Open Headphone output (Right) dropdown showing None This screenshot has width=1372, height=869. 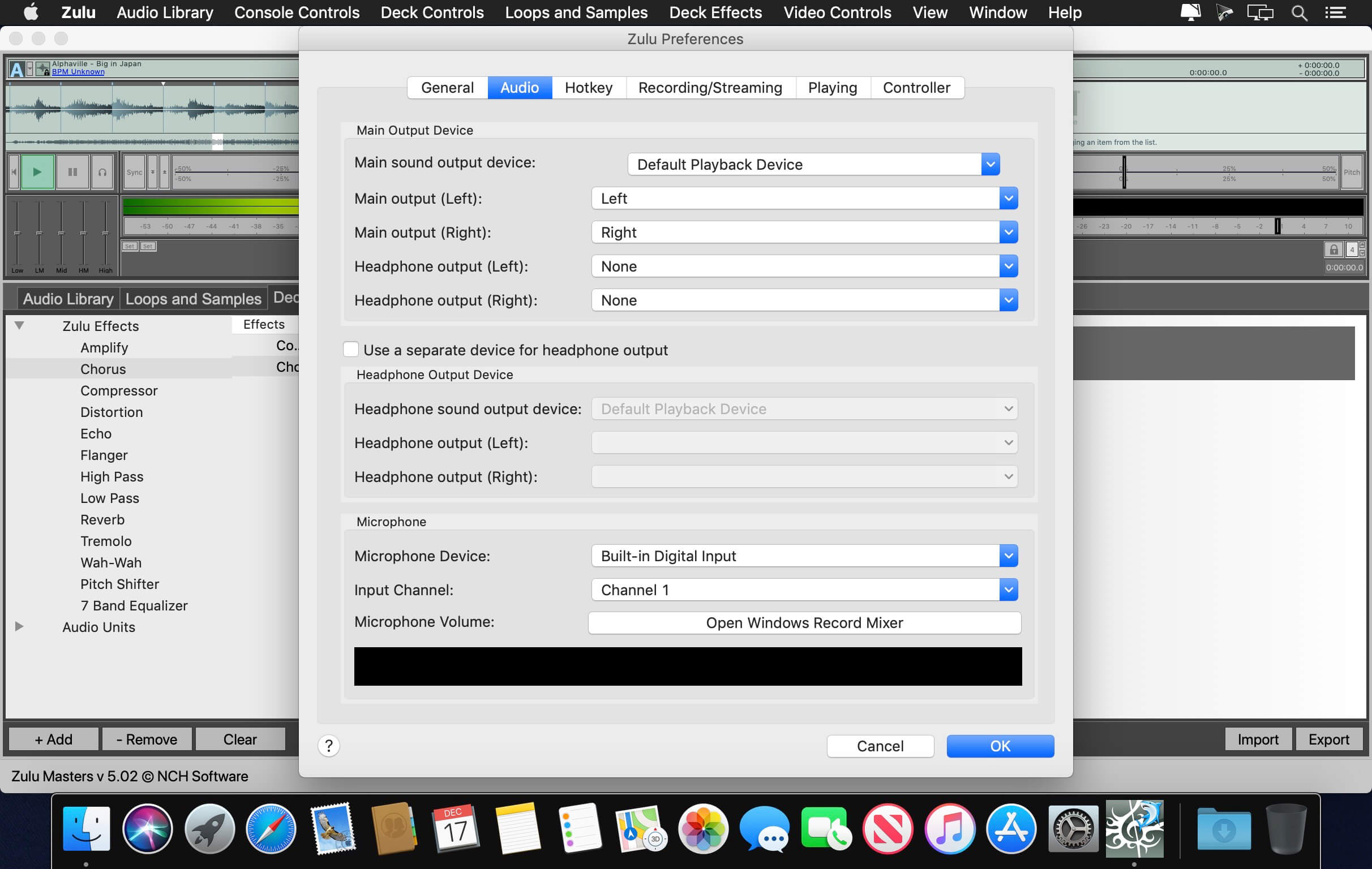tap(804, 300)
